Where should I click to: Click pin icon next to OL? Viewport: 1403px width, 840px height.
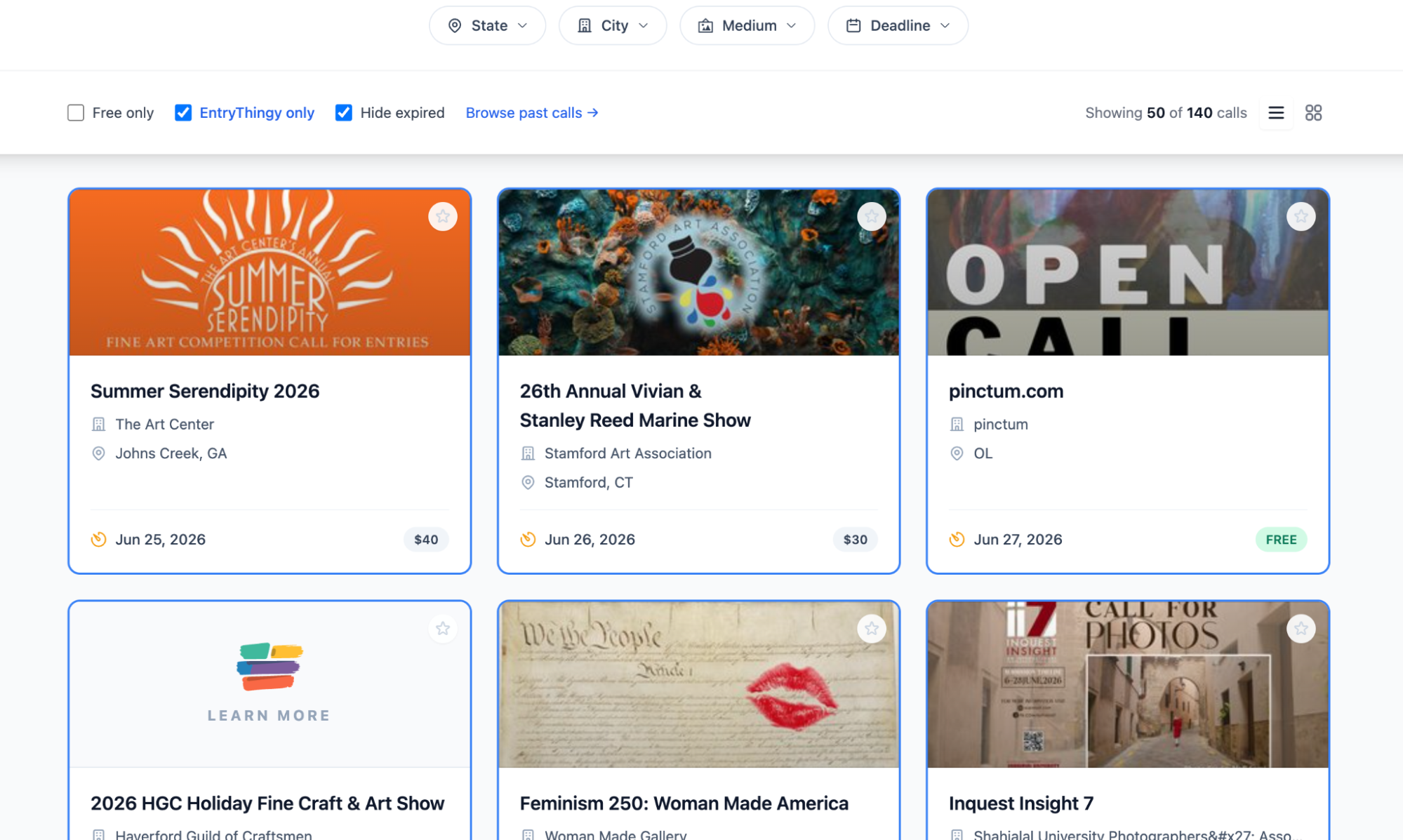(957, 453)
